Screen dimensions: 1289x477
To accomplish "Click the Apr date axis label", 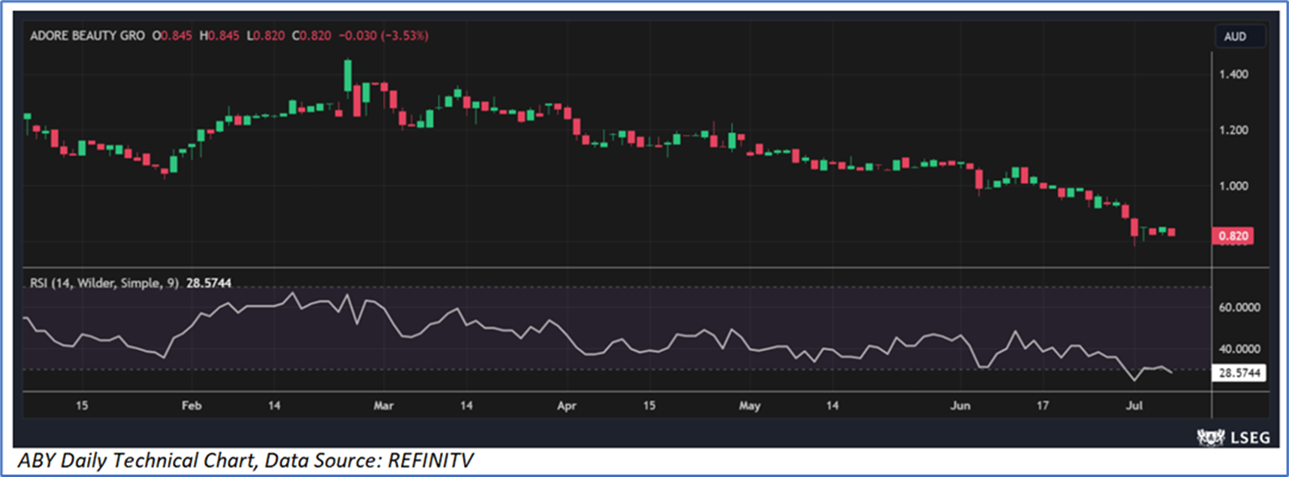I will [x=567, y=406].
